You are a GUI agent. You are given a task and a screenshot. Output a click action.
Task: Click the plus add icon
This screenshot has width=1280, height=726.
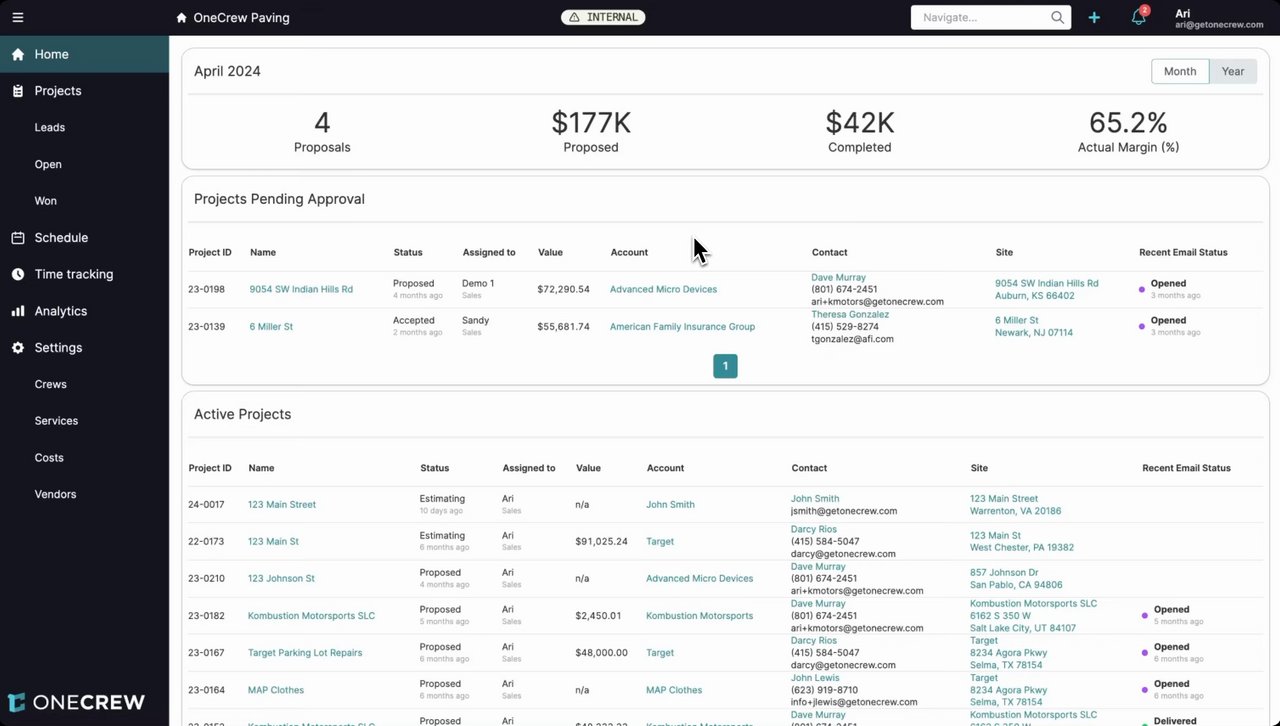pos(1094,17)
